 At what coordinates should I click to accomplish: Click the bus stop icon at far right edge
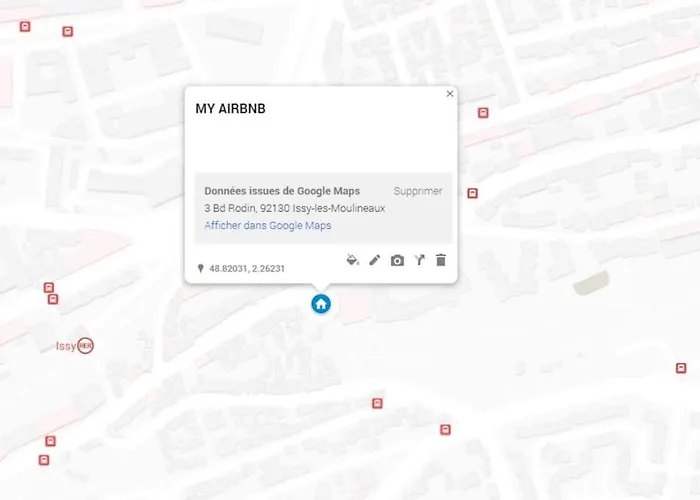681,368
